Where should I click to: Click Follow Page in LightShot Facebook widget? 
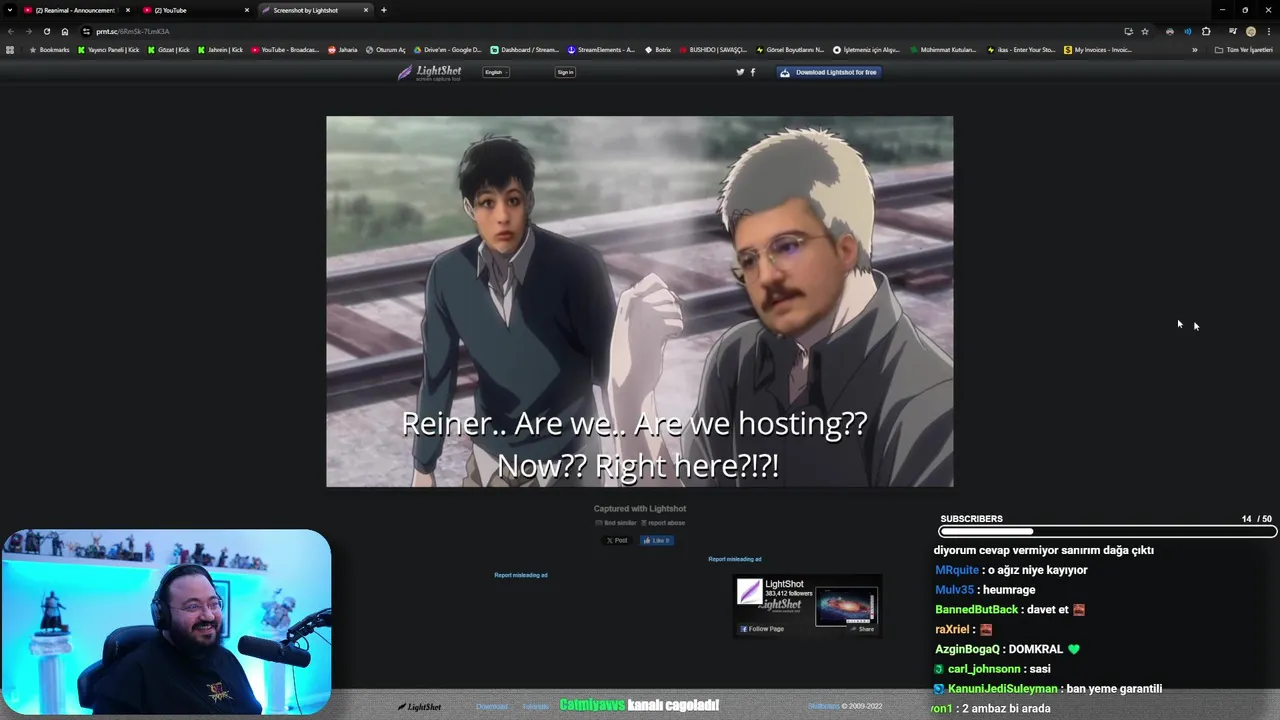(x=762, y=629)
